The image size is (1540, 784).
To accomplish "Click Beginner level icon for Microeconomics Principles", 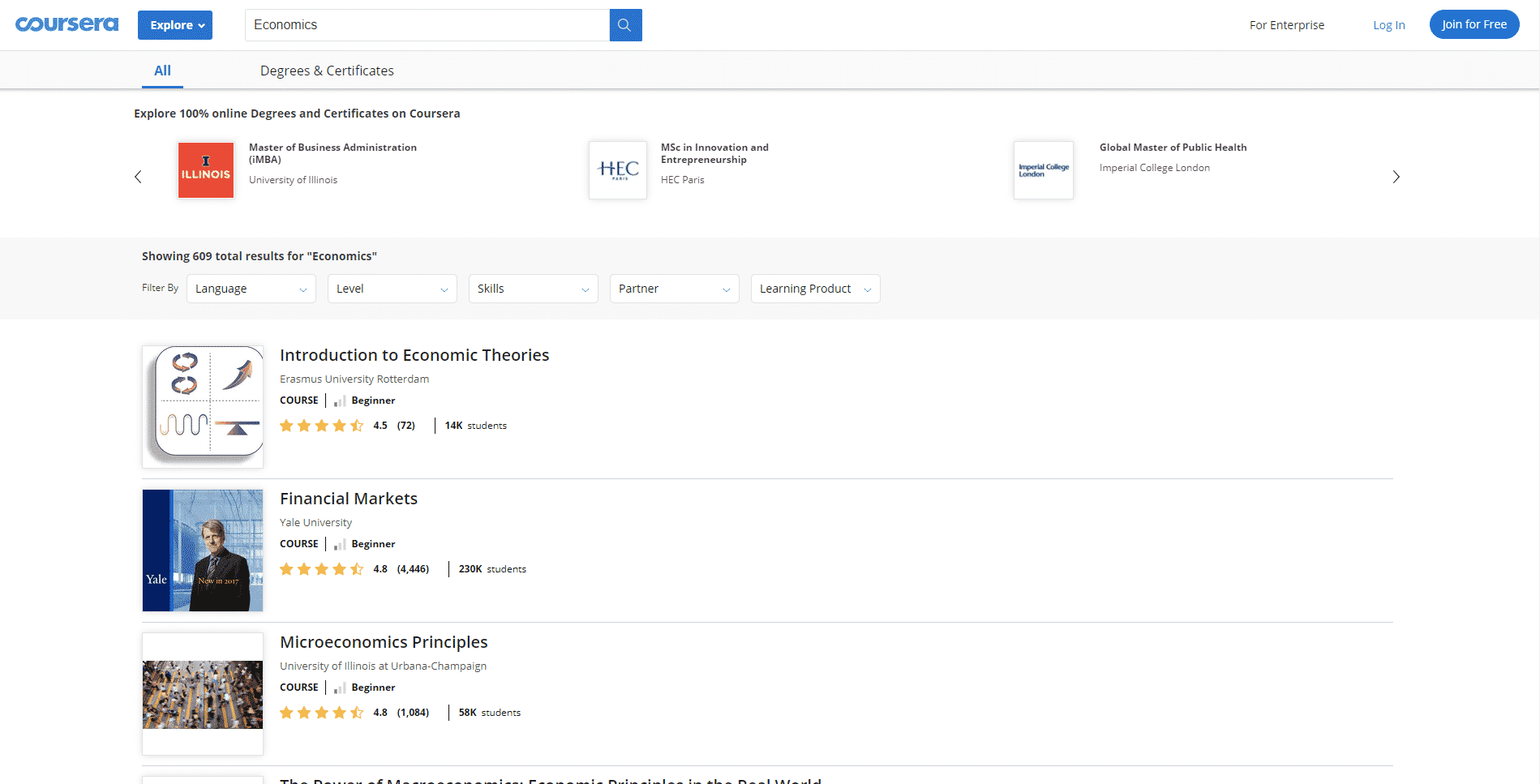I will point(340,688).
